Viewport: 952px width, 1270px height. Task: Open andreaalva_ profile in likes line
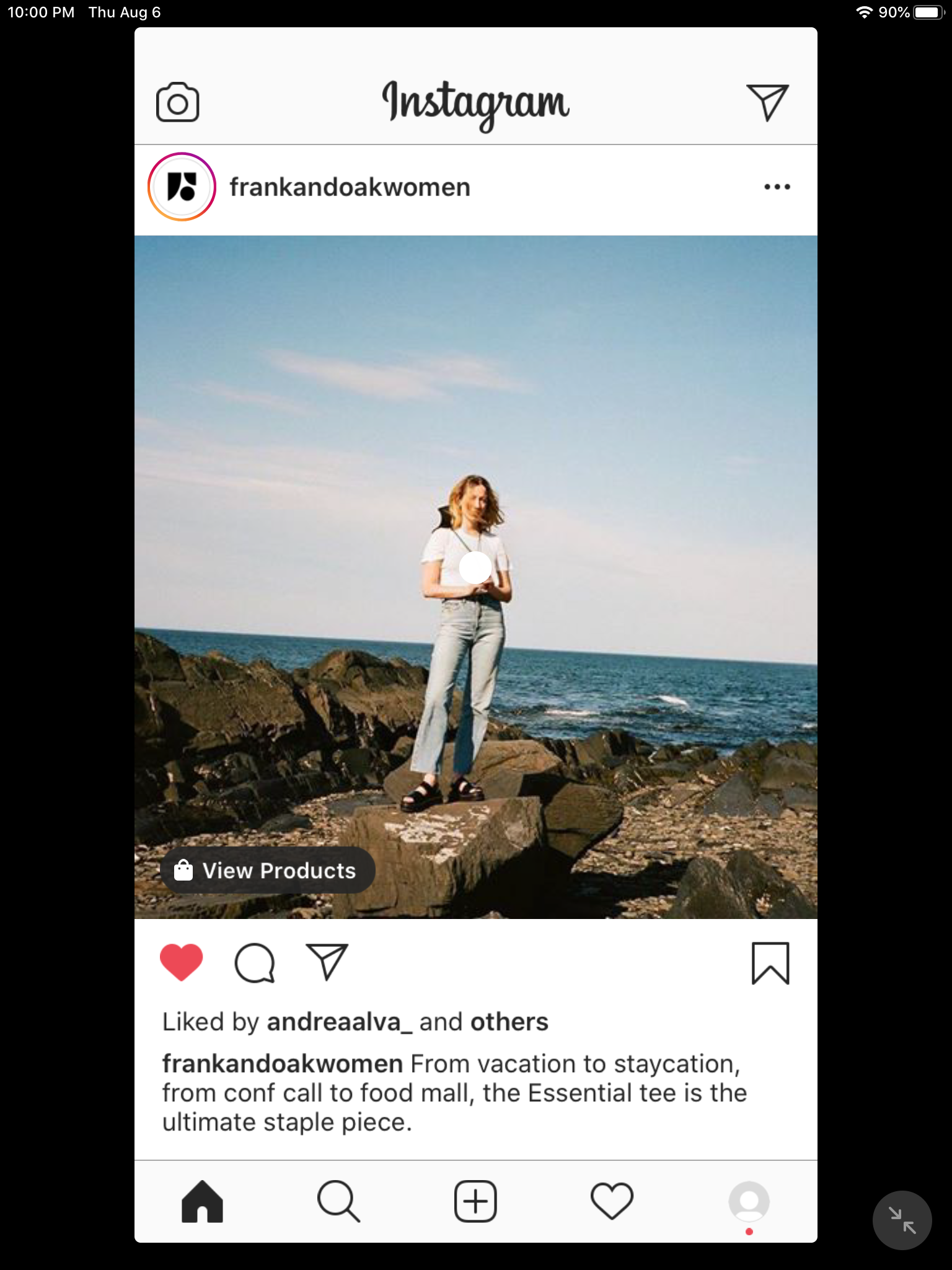click(x=339, y=1022)
